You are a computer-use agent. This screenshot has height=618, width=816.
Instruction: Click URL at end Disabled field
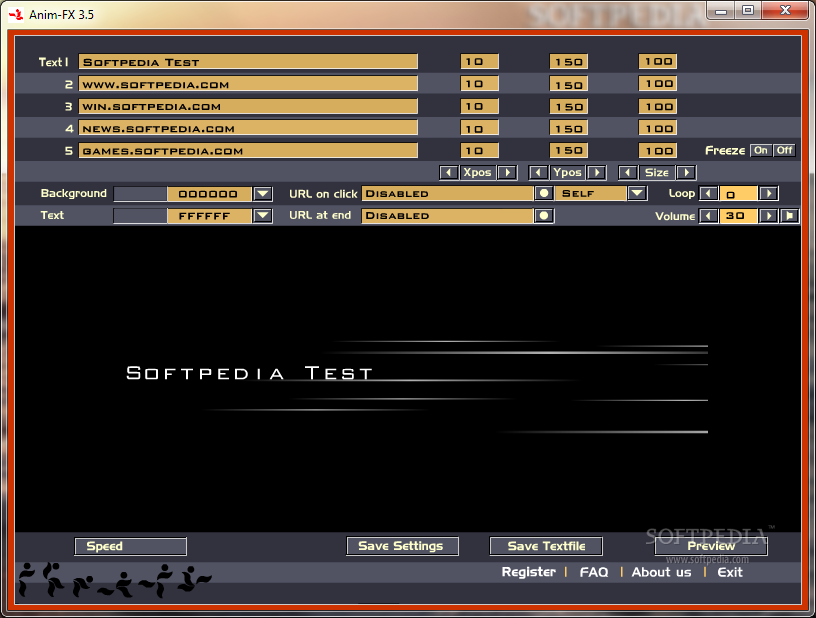(448, 215)
